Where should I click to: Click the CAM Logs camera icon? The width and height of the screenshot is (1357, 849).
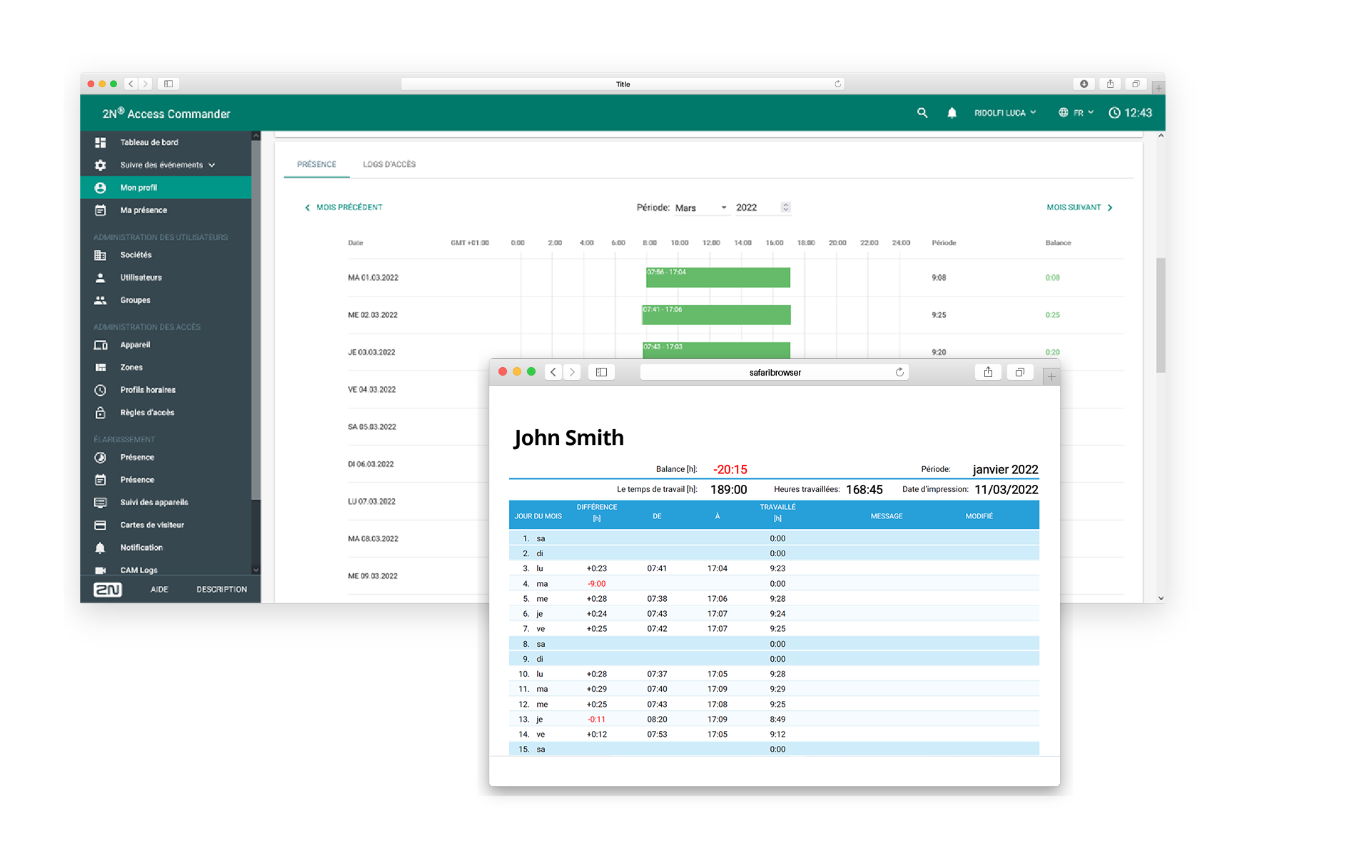pos(100,570)
